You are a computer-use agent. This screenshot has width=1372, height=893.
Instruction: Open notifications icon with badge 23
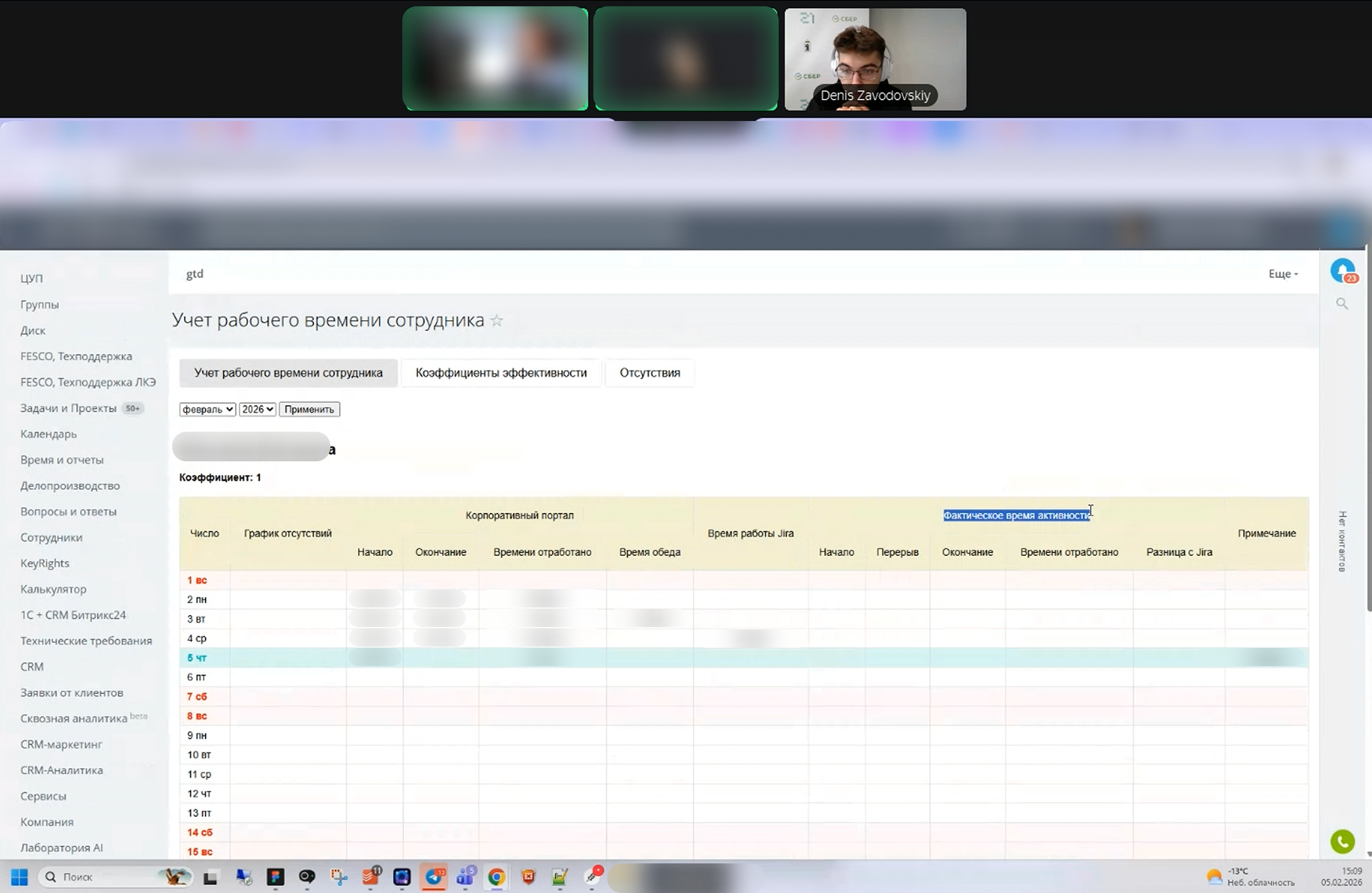click(x=1342, y=271)
